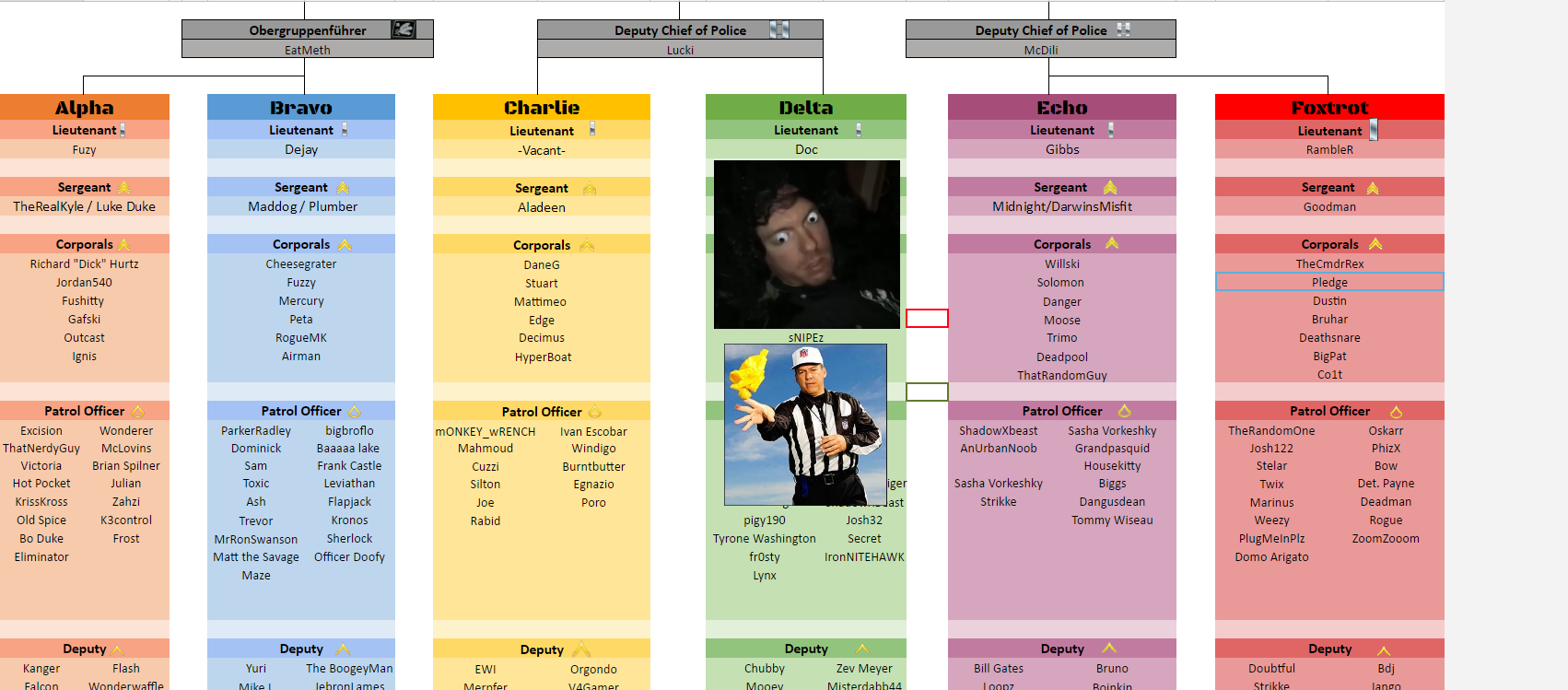Image resolution: width=1568 pixels, height=690 pixels.
Task: Pick Bravo Corporals chevron icon
Action: [345, 244]
